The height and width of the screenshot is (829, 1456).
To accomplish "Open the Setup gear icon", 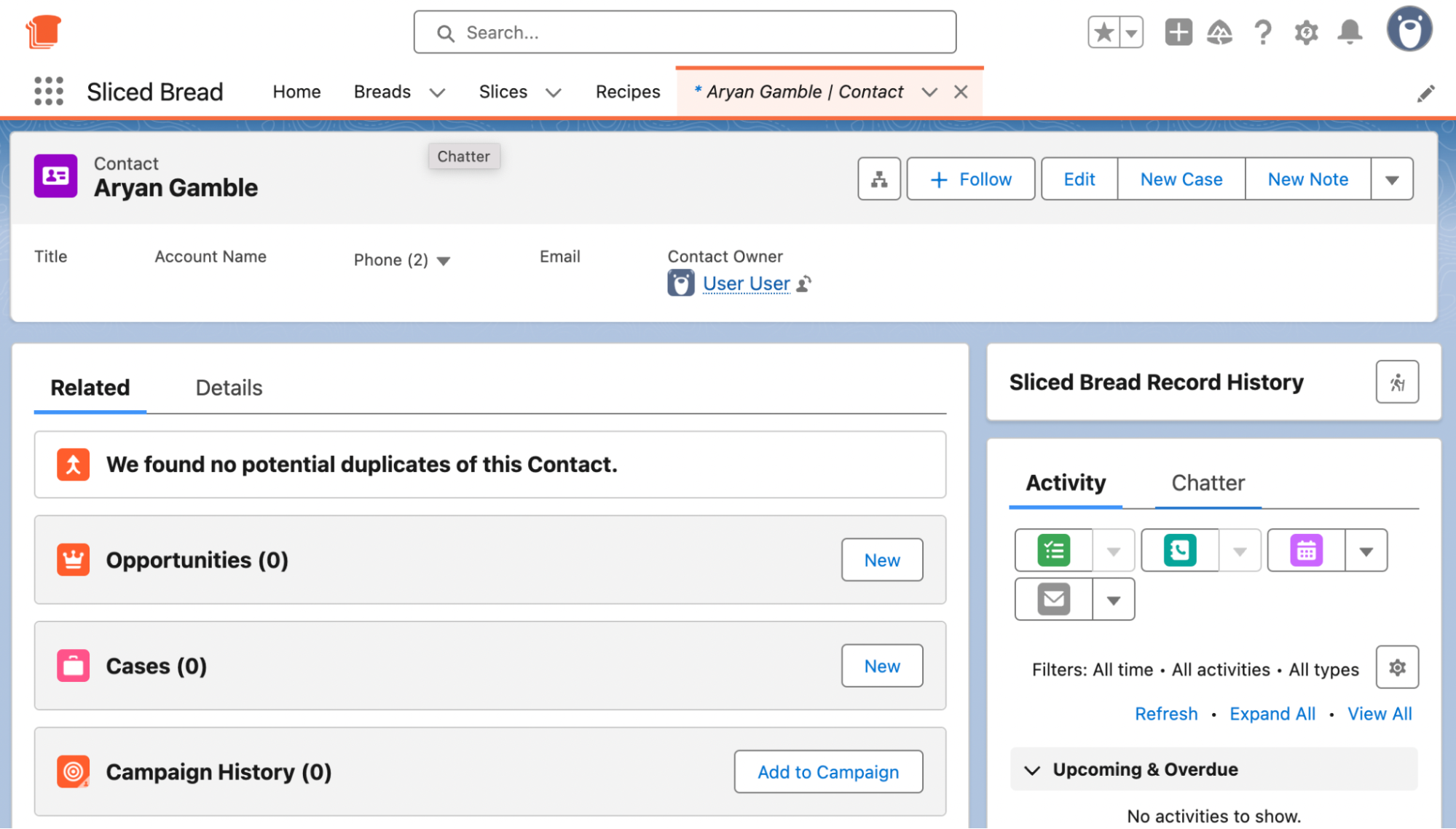I will [1306, 32].
